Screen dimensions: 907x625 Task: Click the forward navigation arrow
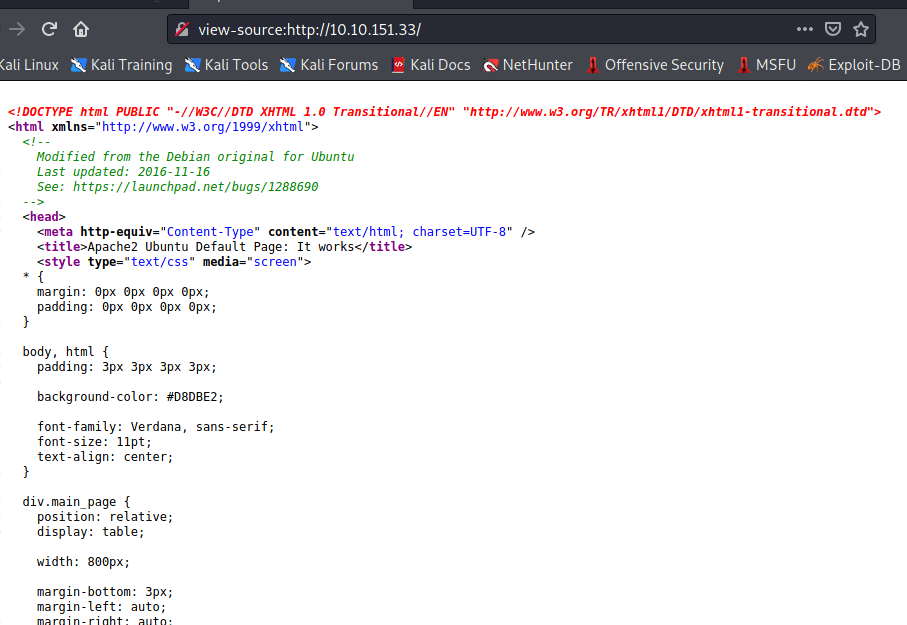tap(16, 29)
